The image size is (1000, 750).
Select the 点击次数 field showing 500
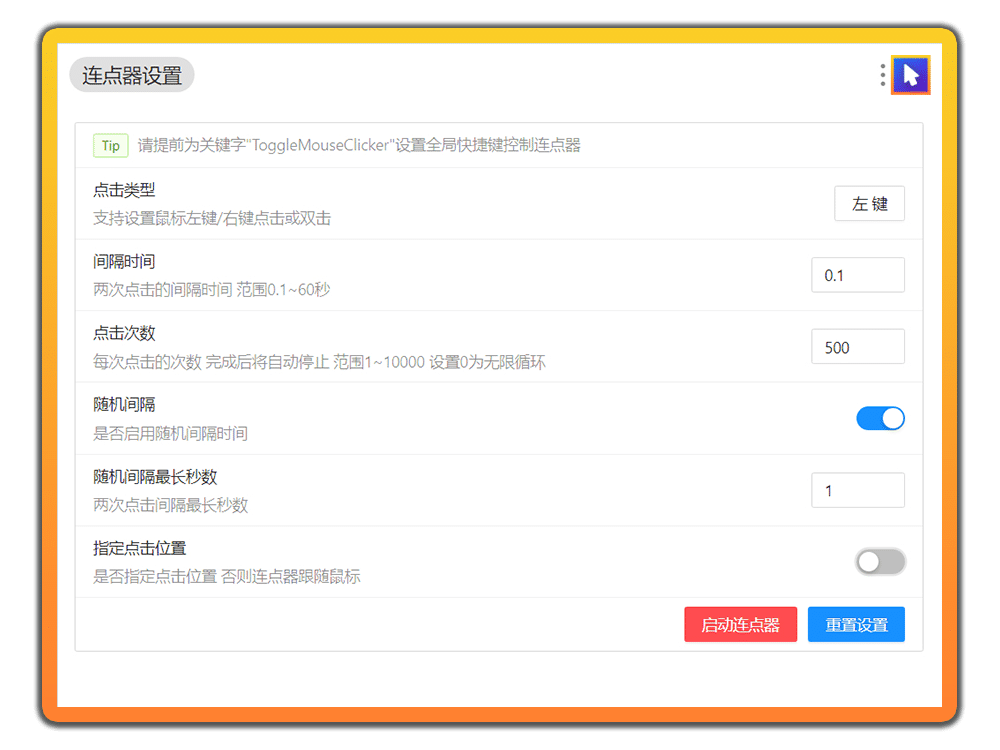[858, 346]
